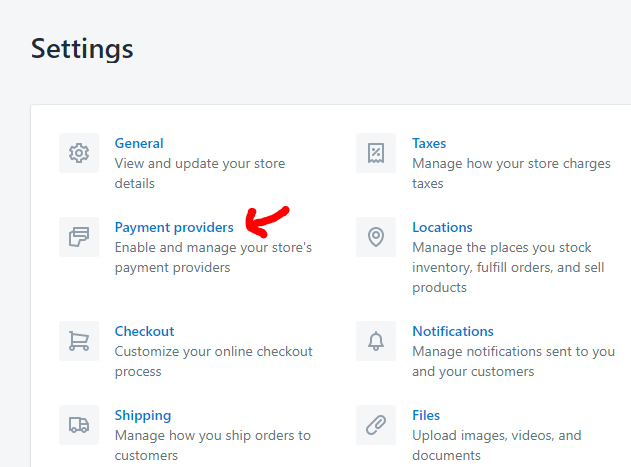The height and width of the screenshot is (467, 631).
Task: Open the Payment providers link
Action: pos(174,227)
